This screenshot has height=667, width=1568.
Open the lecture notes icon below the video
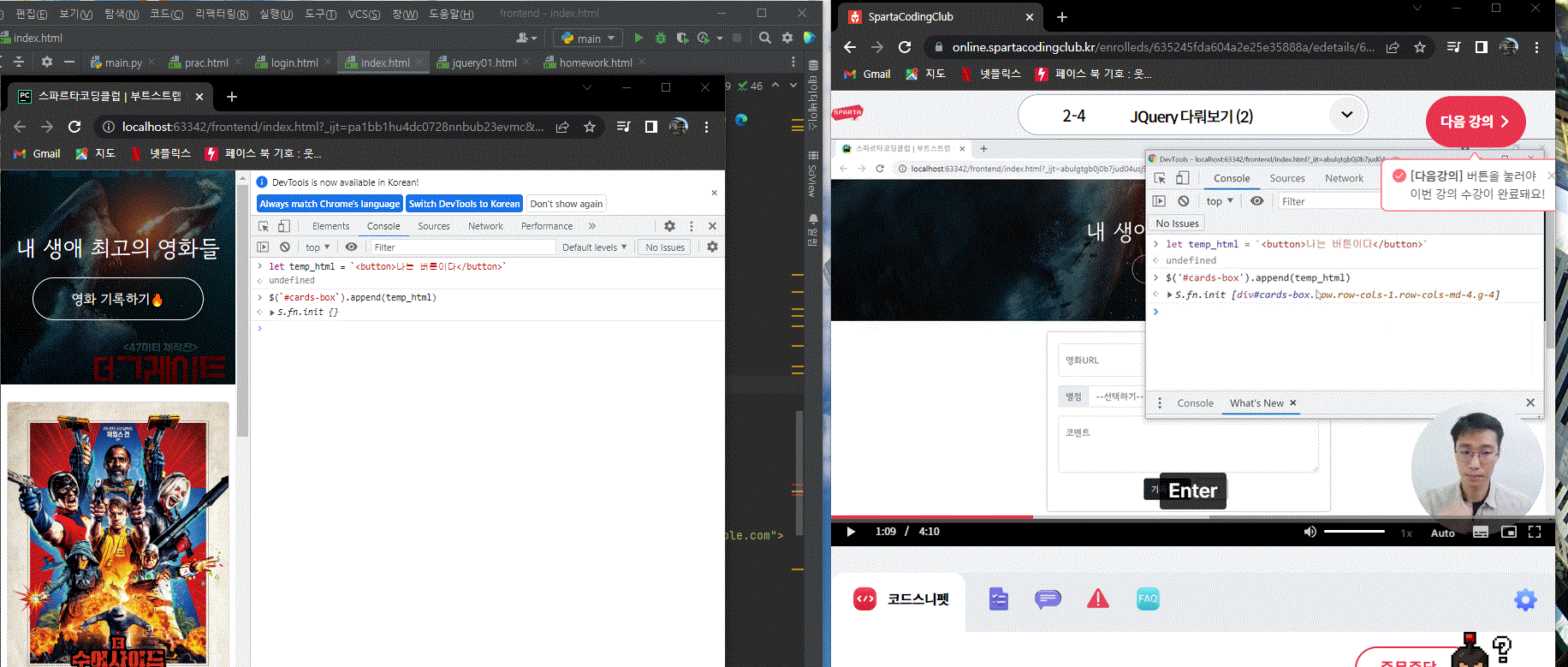(998, 599)
